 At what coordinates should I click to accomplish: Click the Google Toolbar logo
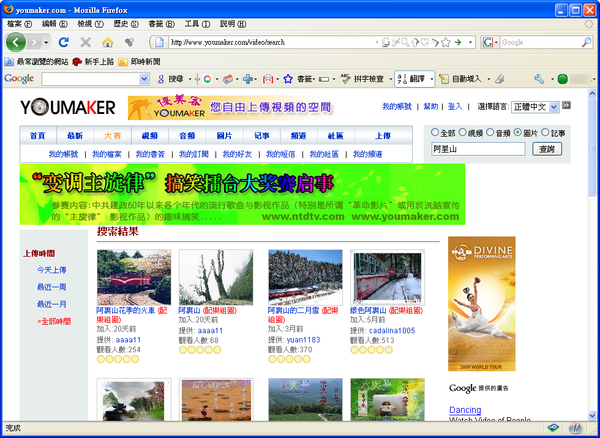(19, 78)
